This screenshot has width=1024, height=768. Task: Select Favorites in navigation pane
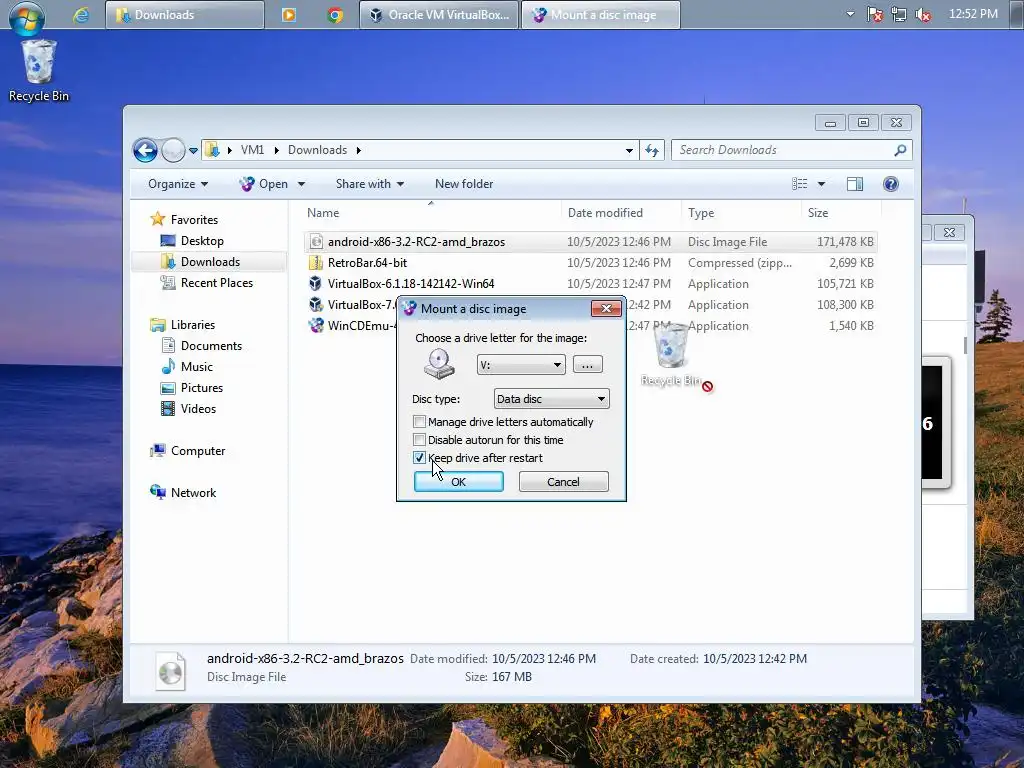pos(194,220)
